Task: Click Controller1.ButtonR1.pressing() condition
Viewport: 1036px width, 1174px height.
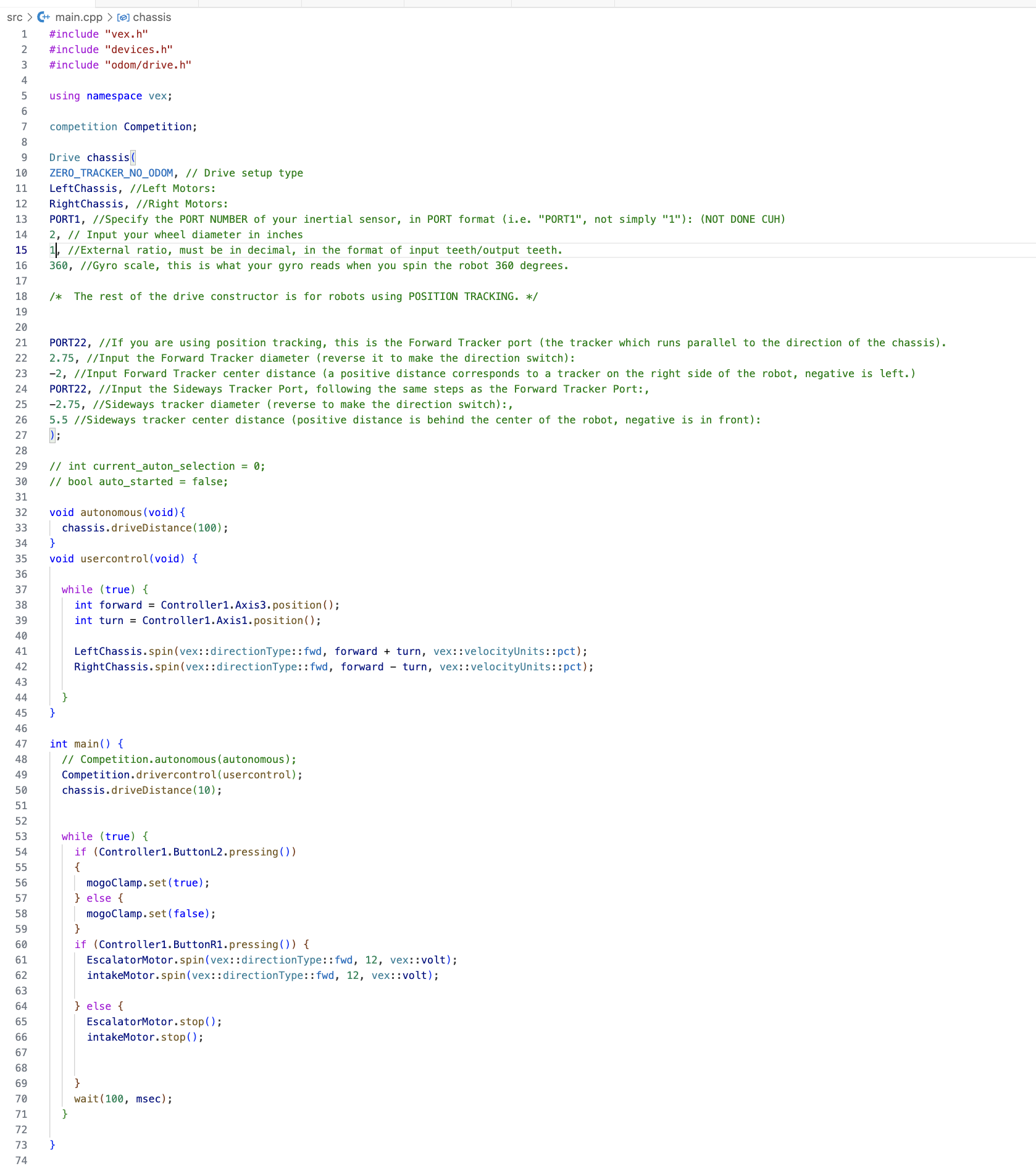Action: 194,944
